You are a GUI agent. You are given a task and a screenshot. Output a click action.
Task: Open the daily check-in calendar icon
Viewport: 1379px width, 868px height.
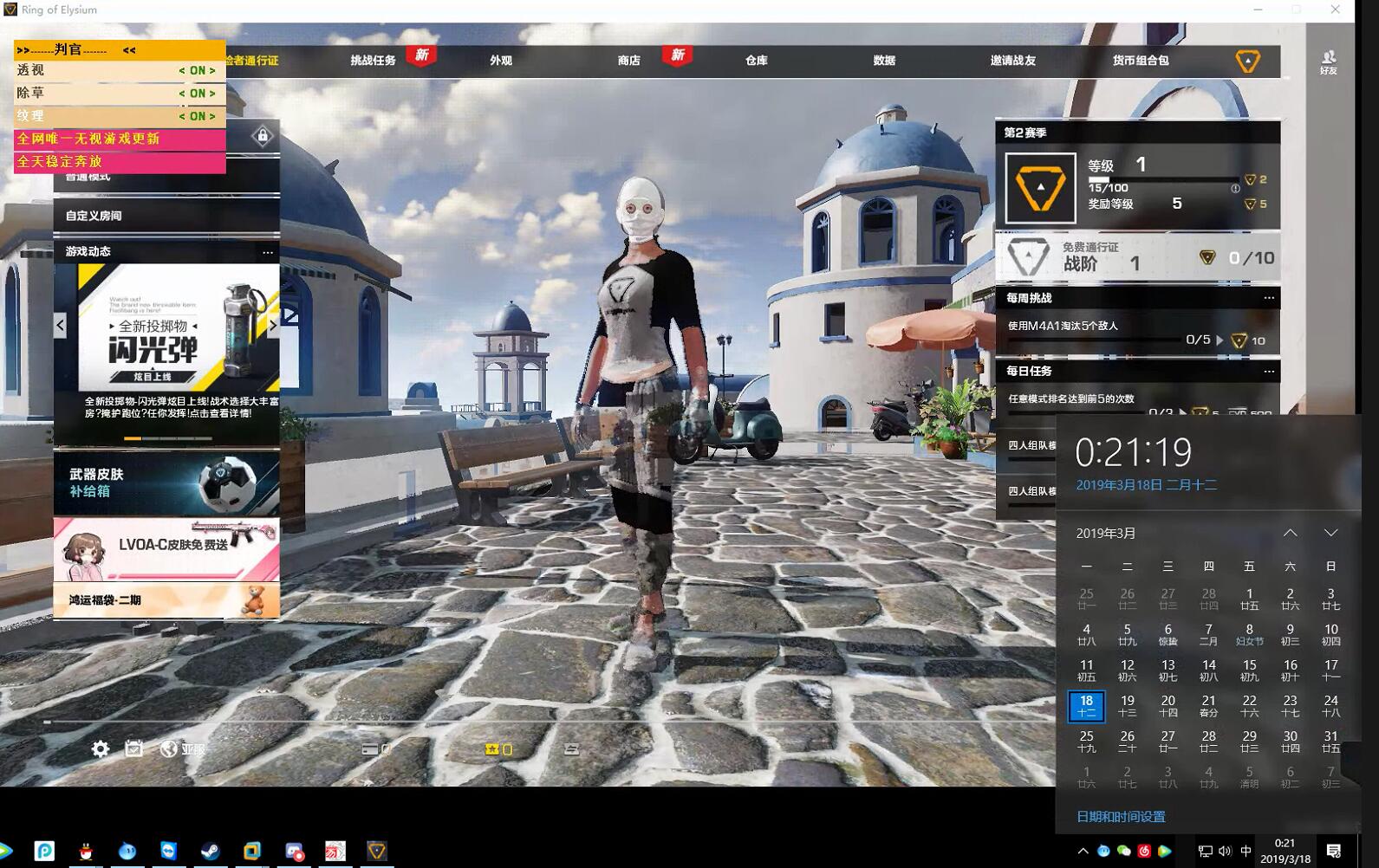pos(133,748)
